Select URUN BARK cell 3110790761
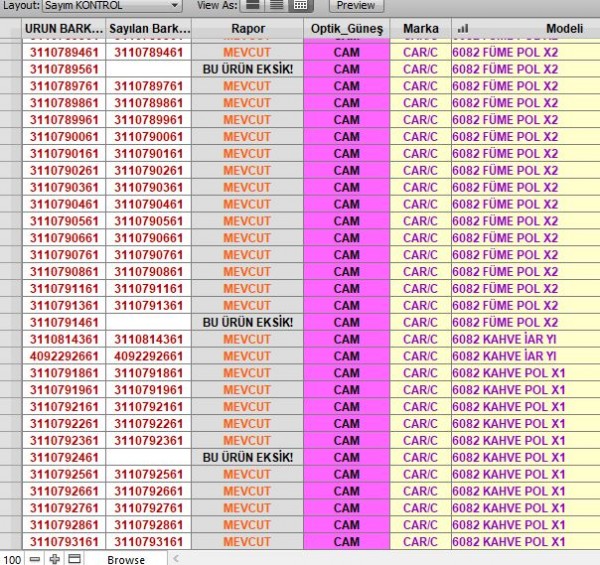Screen dimensions: 600x565 (x=64, y=255)
